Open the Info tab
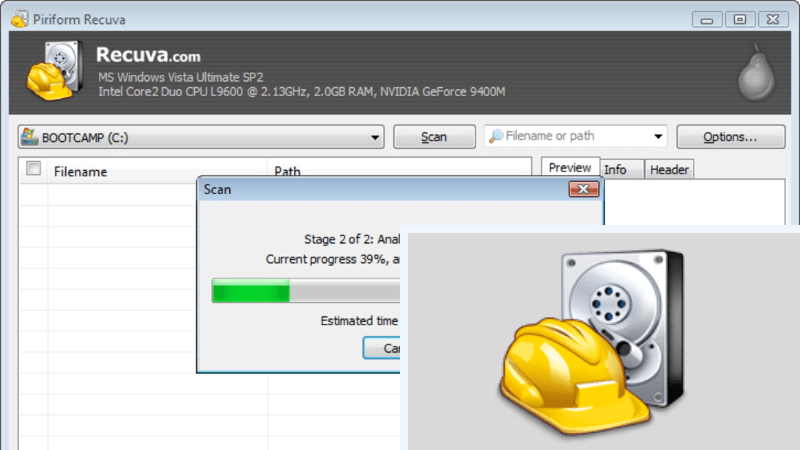Image resolution: width=800 pixels, height=450 pixels. click(616, 170)
